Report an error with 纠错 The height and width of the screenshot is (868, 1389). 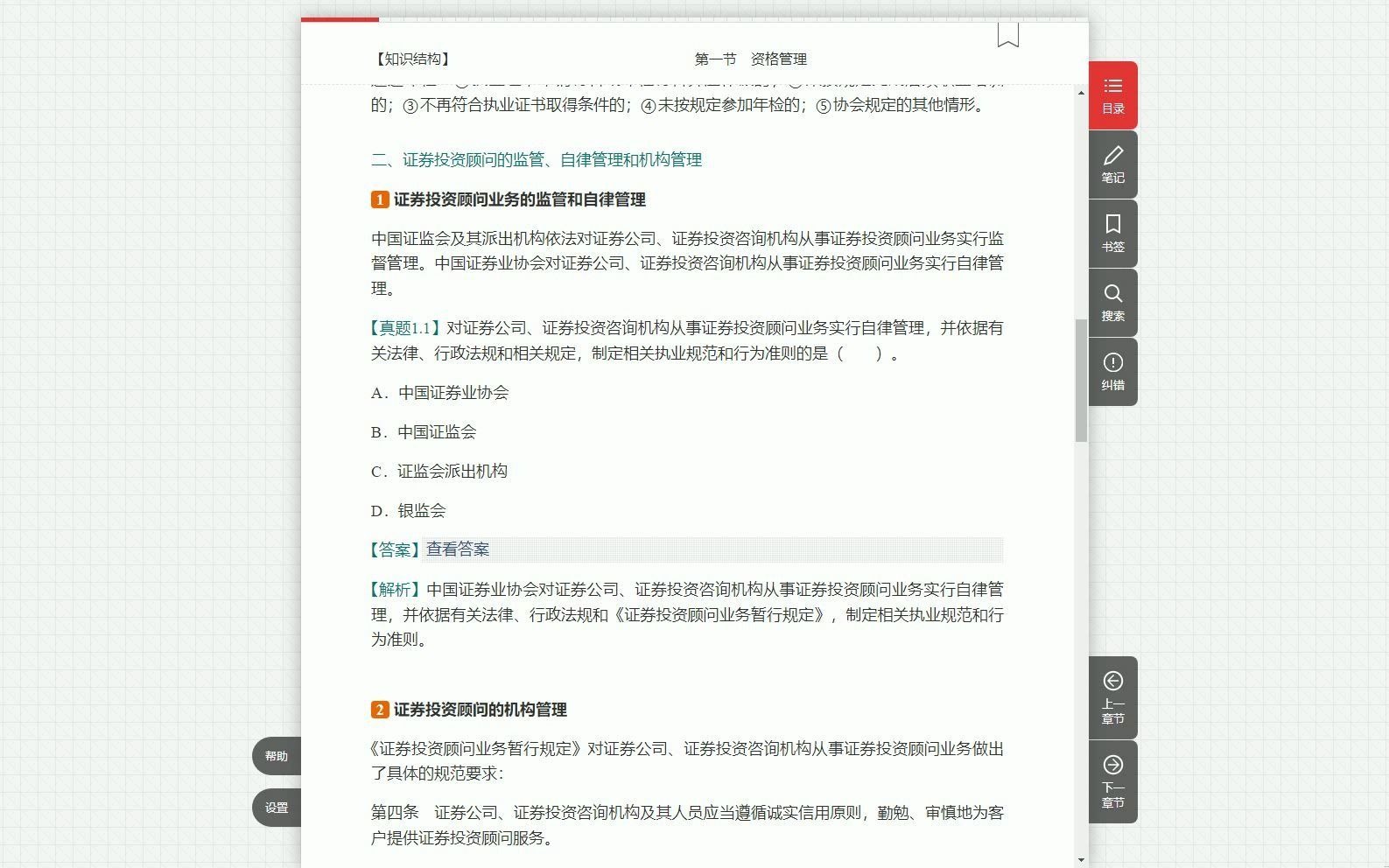point(1112,372)
